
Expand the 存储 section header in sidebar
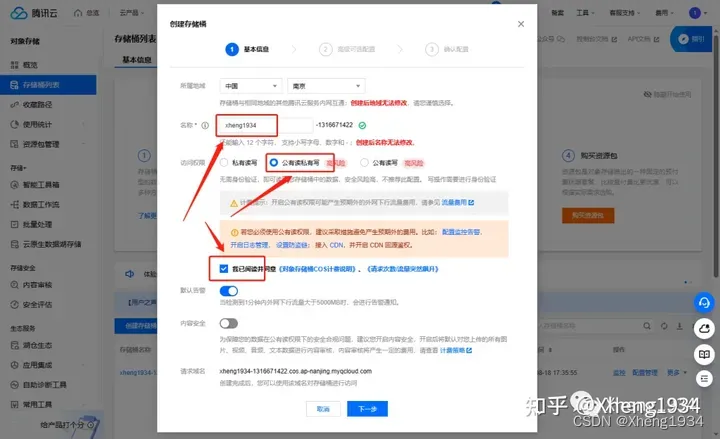(x=18, y=168)
